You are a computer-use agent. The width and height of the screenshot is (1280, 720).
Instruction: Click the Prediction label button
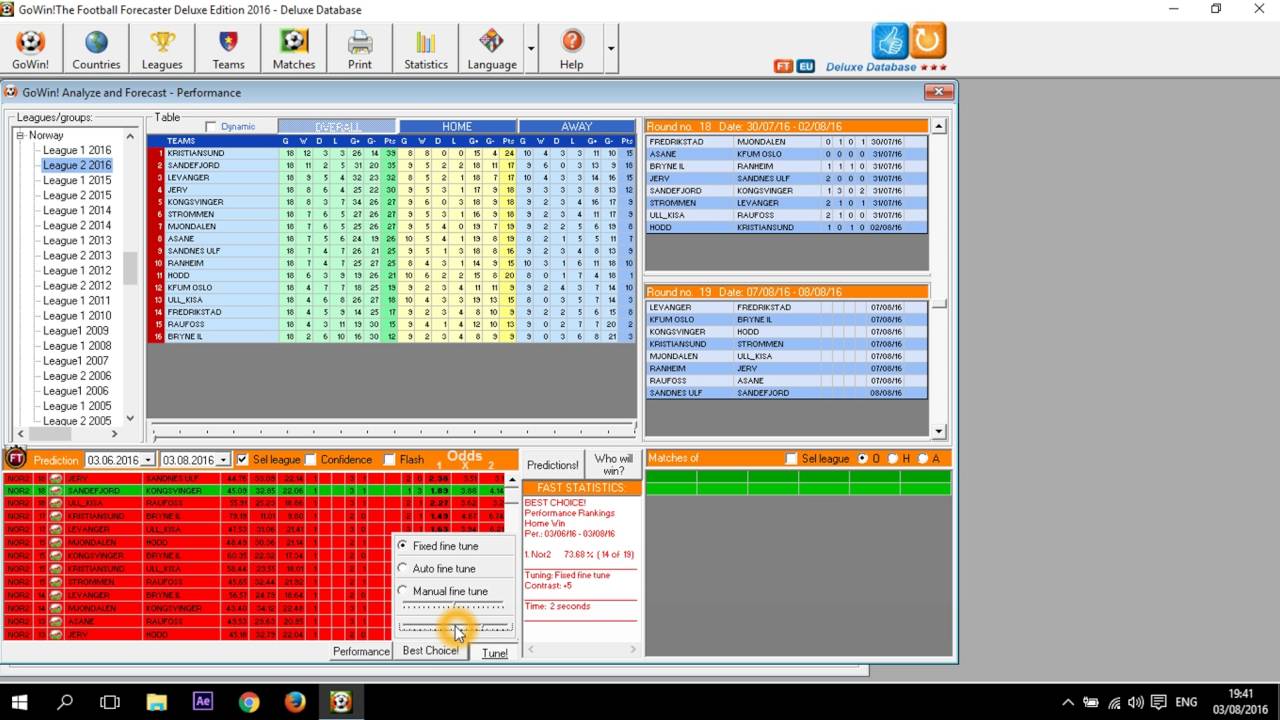(56, 460)
